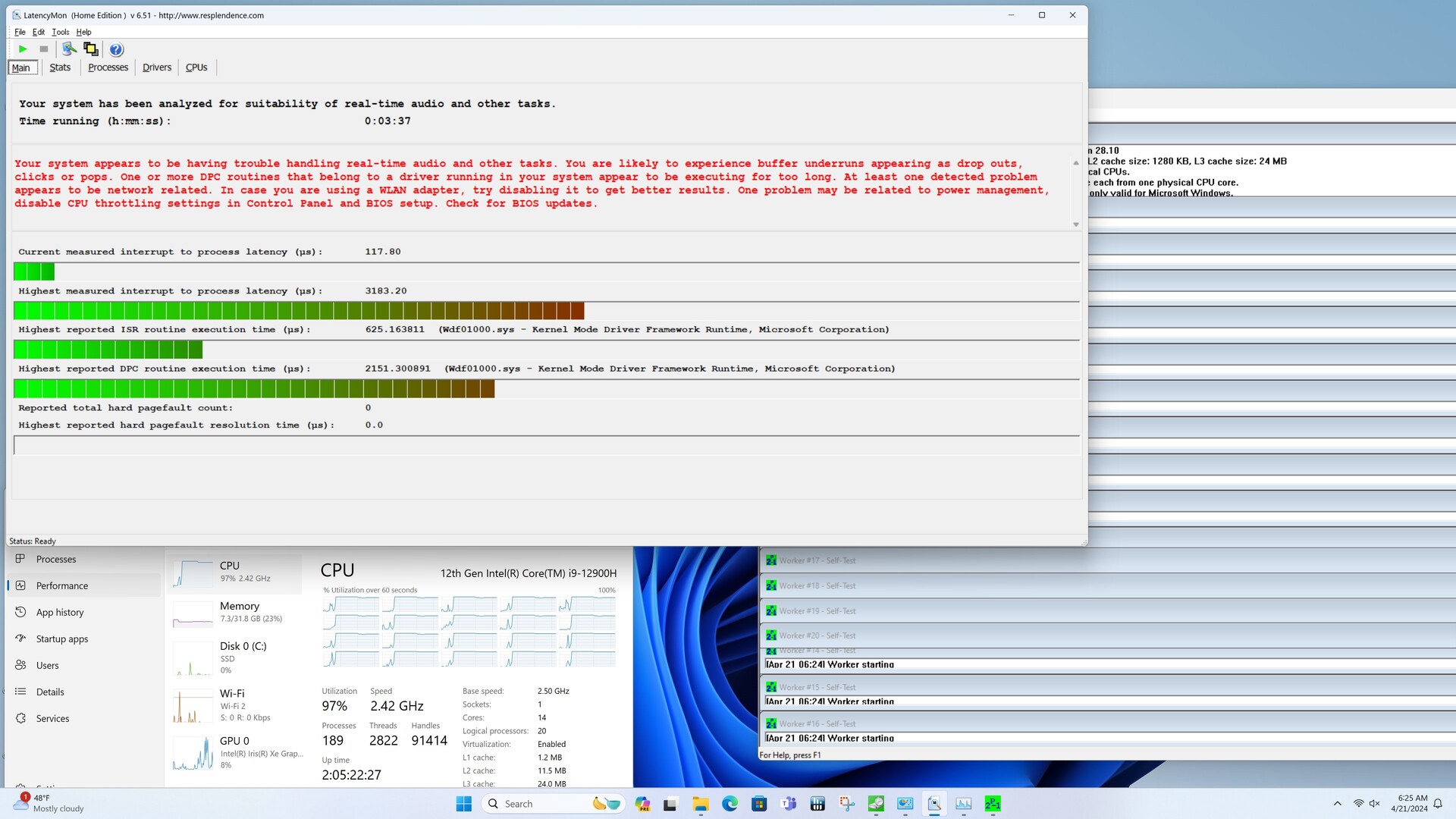Click the computer analyzer toolbar icon
1456x819 pixels.
pos(69,49)
